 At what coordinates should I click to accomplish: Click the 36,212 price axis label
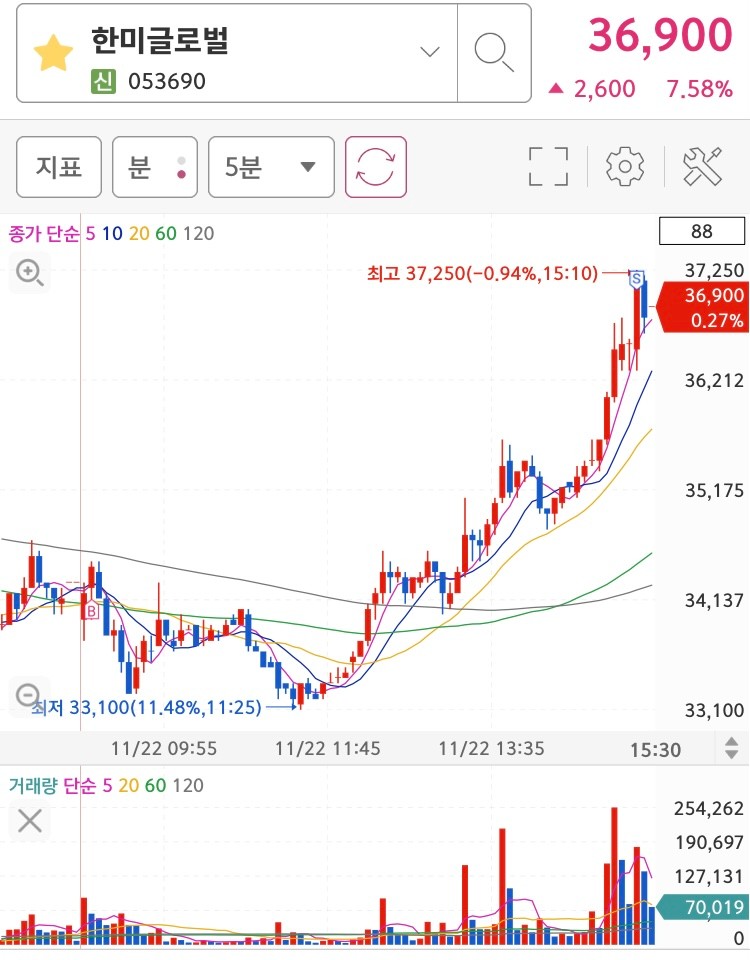(714, 381)
